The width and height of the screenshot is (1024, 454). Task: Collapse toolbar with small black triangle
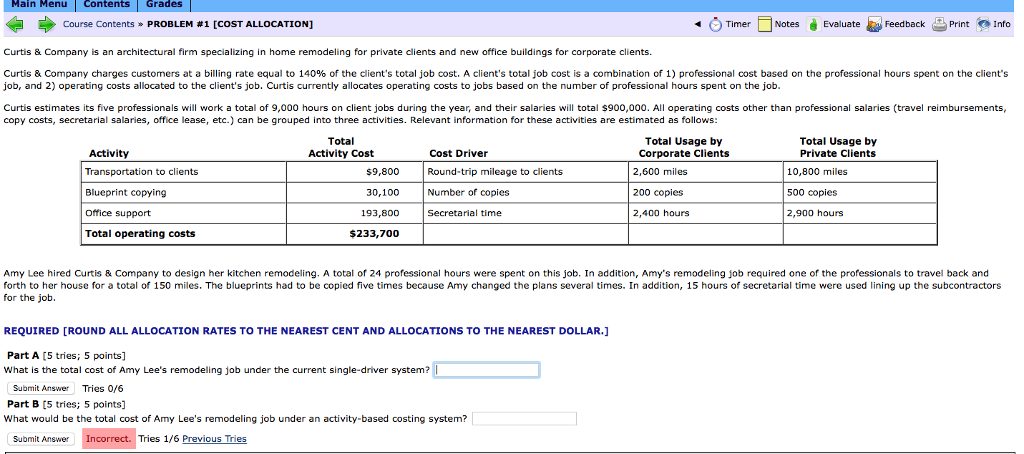point(697,24)
